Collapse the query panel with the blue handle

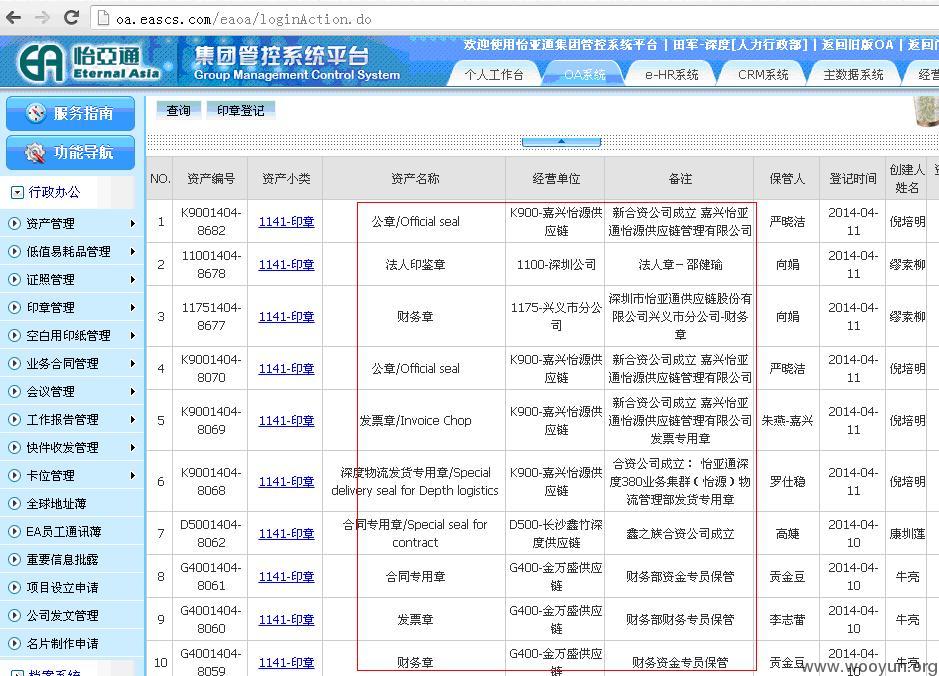point(561,142)
